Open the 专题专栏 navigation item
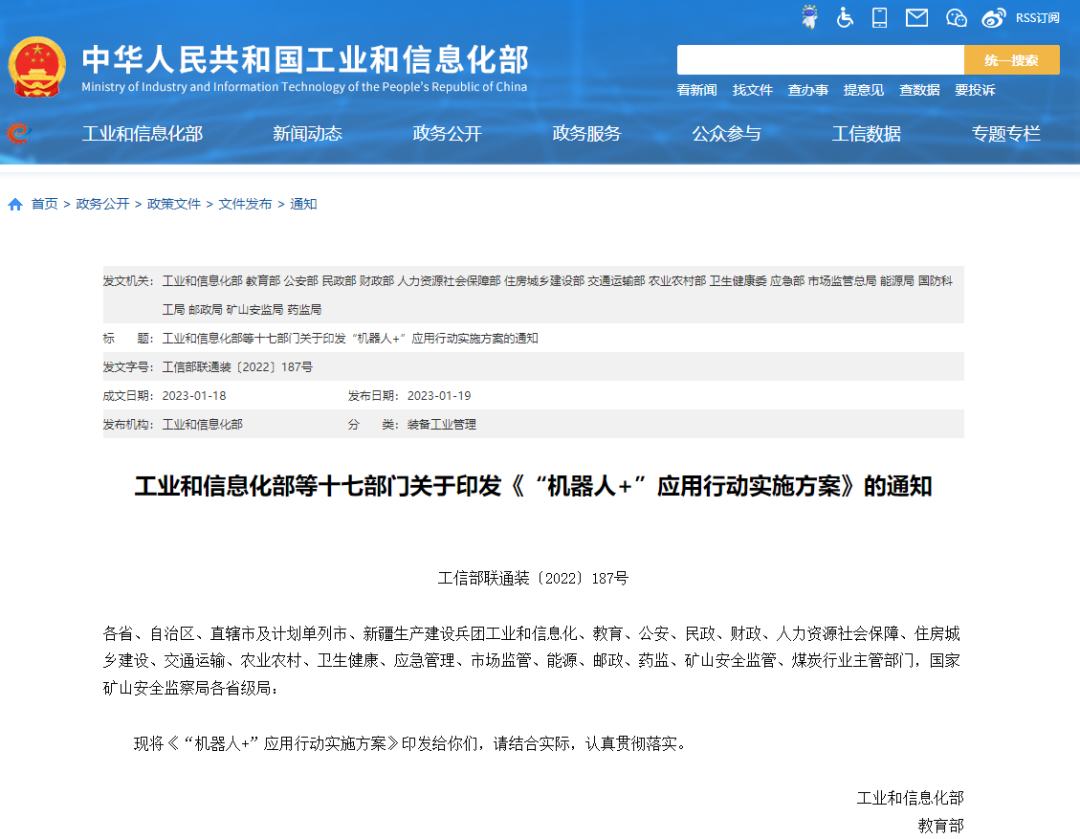Image resolution: width=1080 pixels, height=839 pixels. pos(1006,133)
